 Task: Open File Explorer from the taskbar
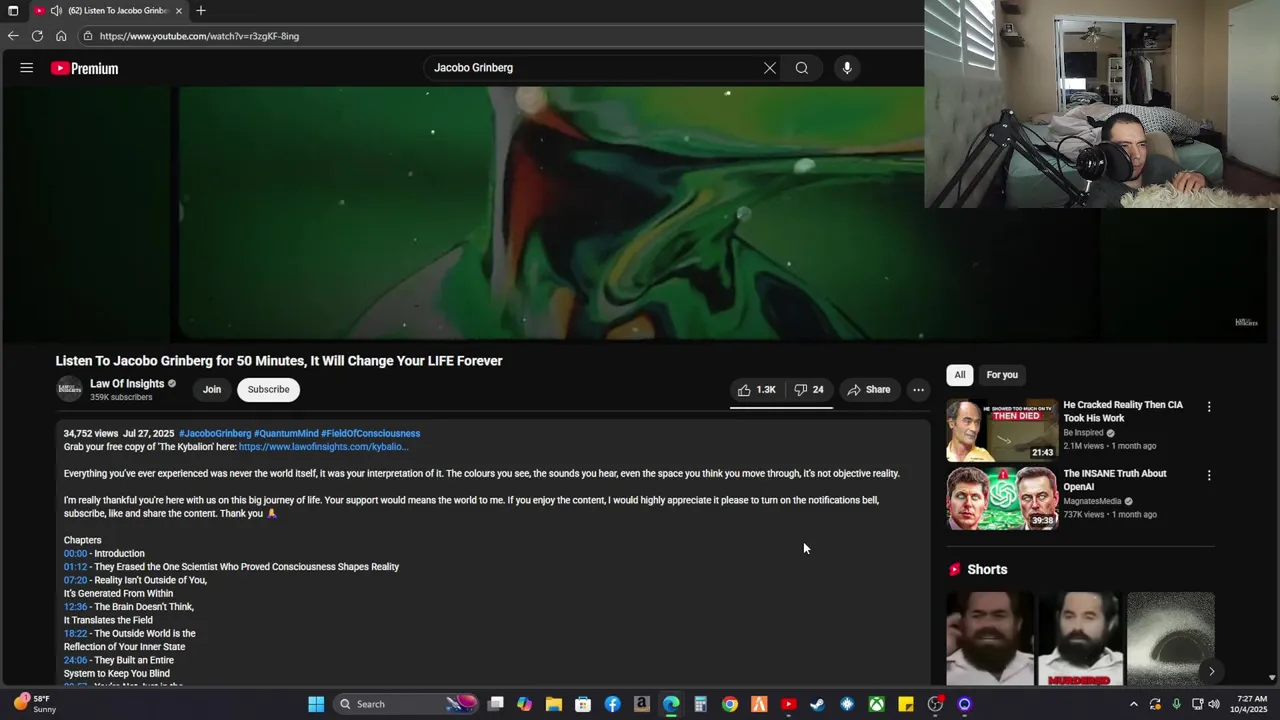[554, 704]
